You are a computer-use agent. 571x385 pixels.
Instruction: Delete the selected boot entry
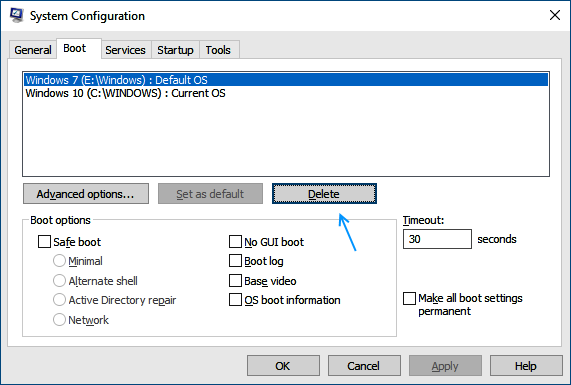point(324,194)
